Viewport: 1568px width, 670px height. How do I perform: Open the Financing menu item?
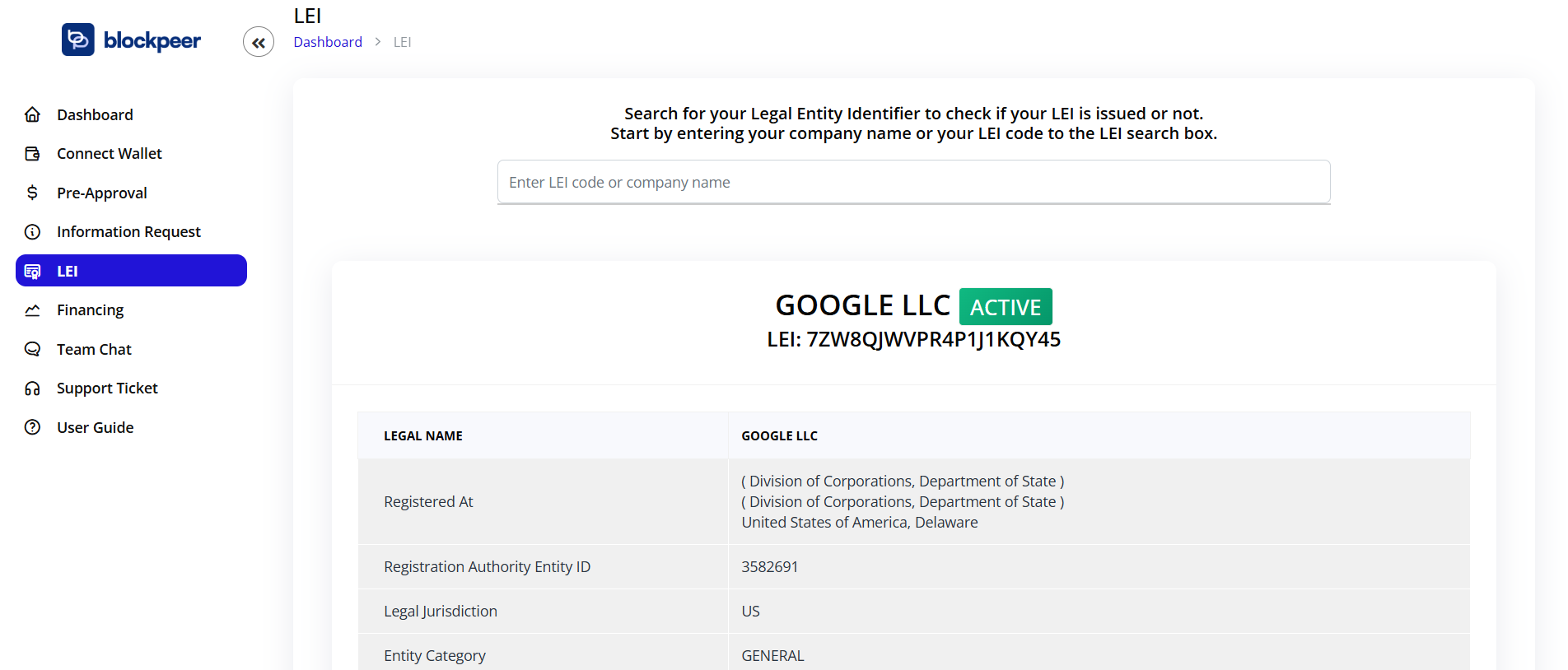[90, 310]
